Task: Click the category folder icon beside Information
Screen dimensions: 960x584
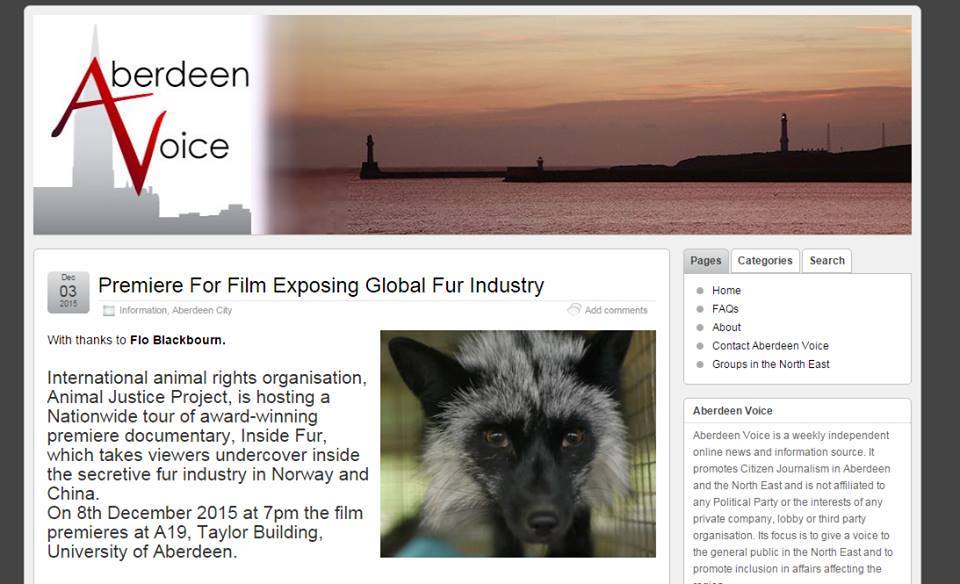Action: click(109, 310)
